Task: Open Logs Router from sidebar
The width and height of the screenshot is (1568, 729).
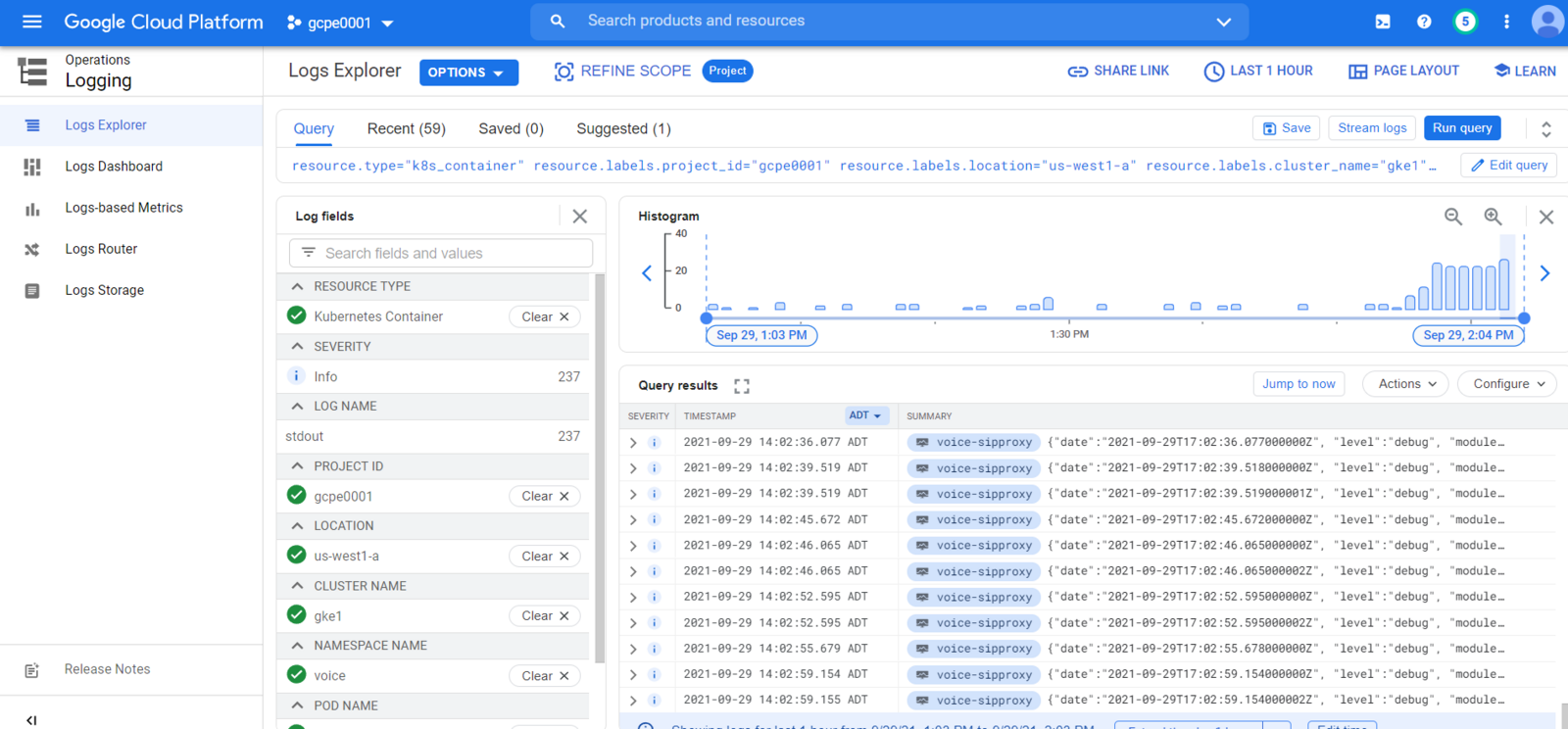Action: click(101, 249)
